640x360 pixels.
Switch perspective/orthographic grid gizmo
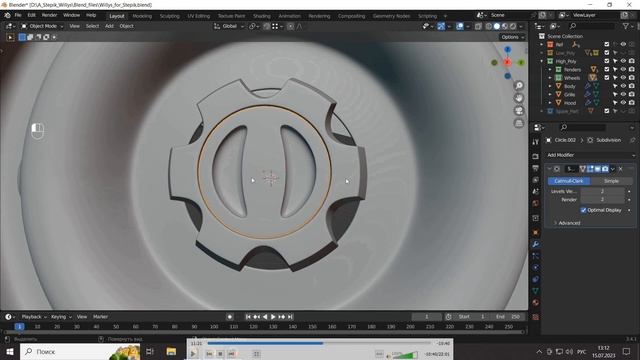519,123
